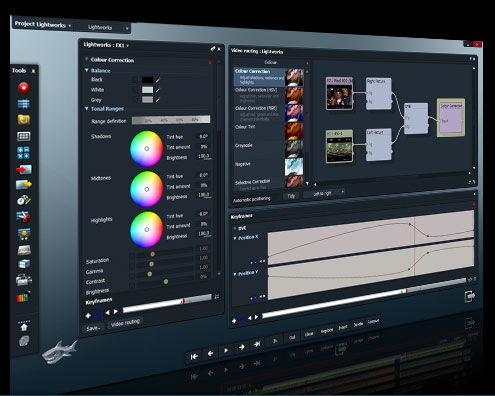Image resolution: width=495 pixels, height=396 pixels.
Task: Open the Export tool with yellow arrow
Action: 24,184
